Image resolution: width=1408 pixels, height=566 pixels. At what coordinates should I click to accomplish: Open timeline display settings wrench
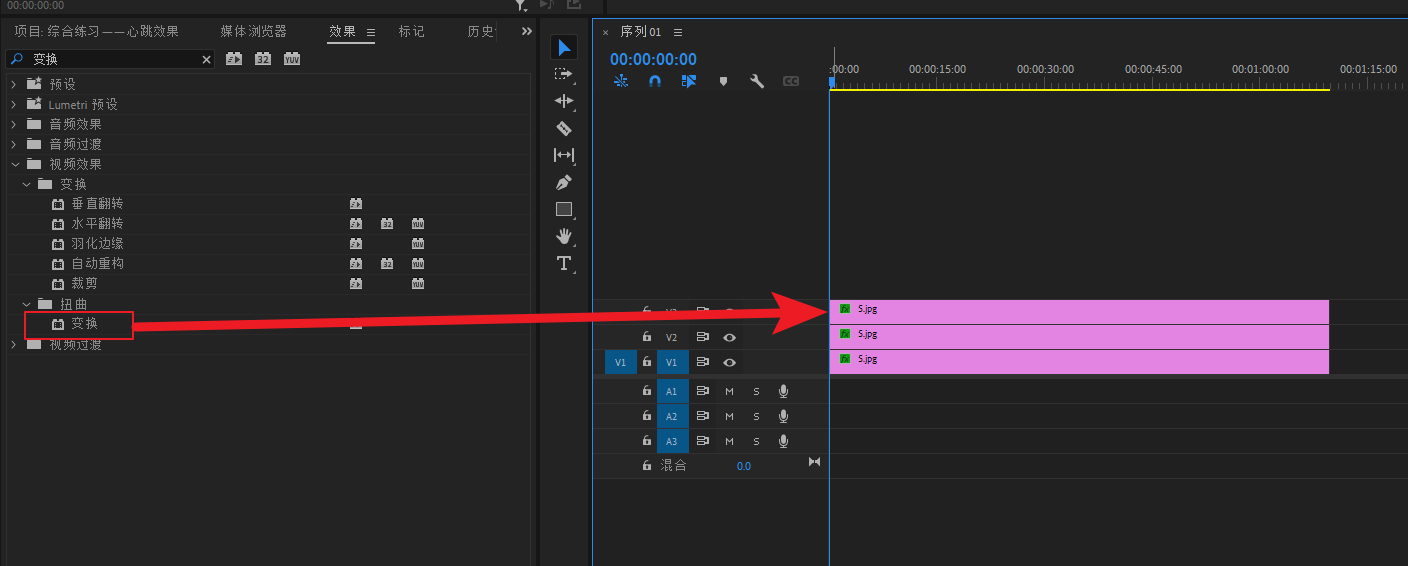pos(757,81)
